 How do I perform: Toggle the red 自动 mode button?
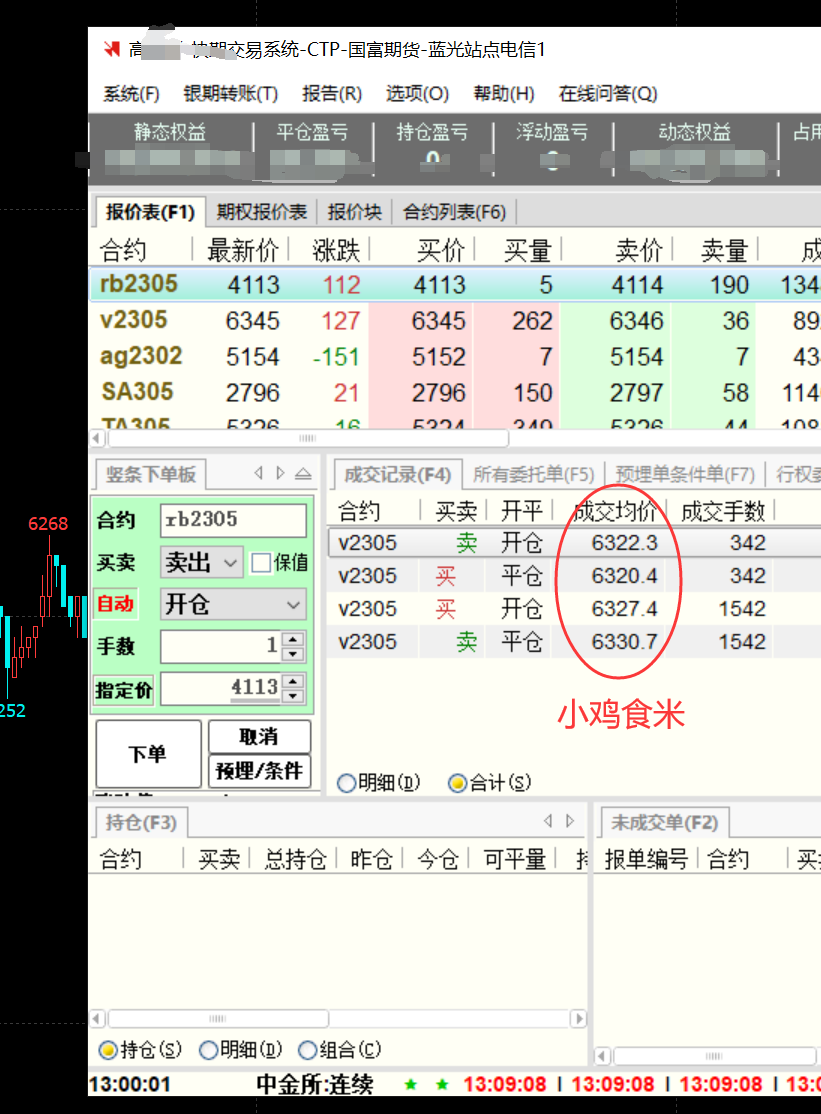tap(114, 605)
